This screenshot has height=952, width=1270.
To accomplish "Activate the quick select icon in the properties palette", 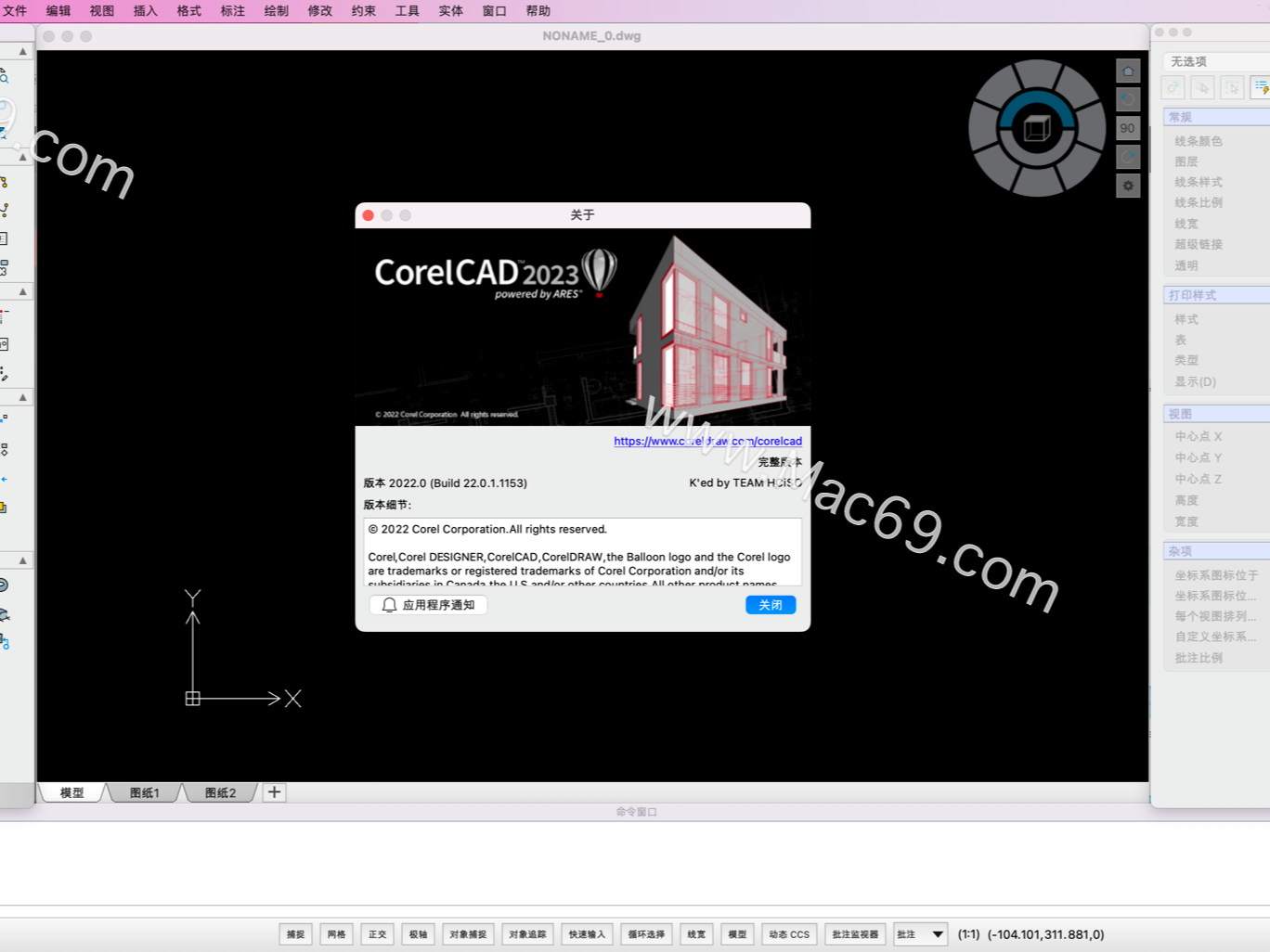I will pos(1173,87).
